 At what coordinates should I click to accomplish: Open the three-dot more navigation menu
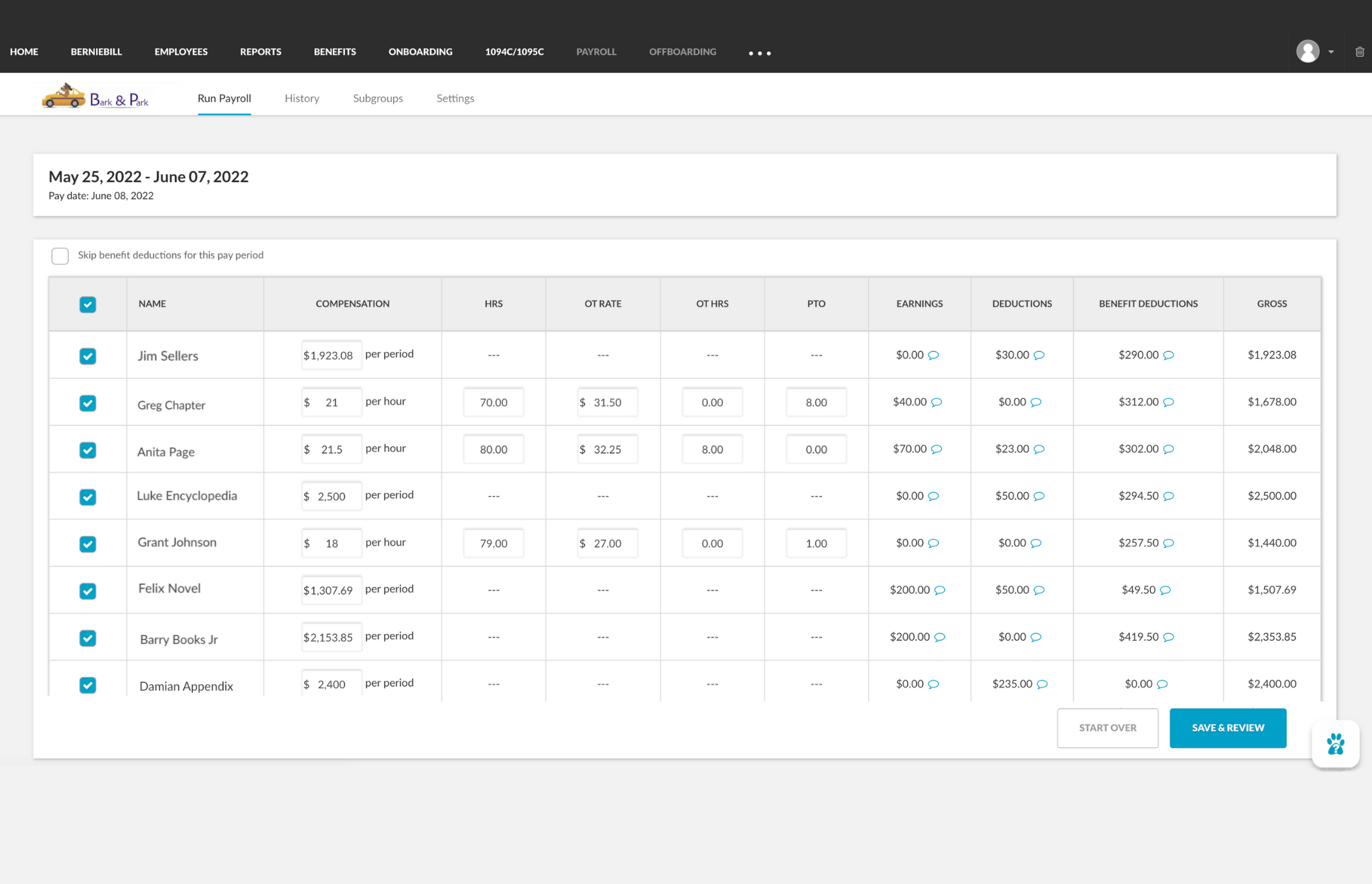tap(760, 53)
